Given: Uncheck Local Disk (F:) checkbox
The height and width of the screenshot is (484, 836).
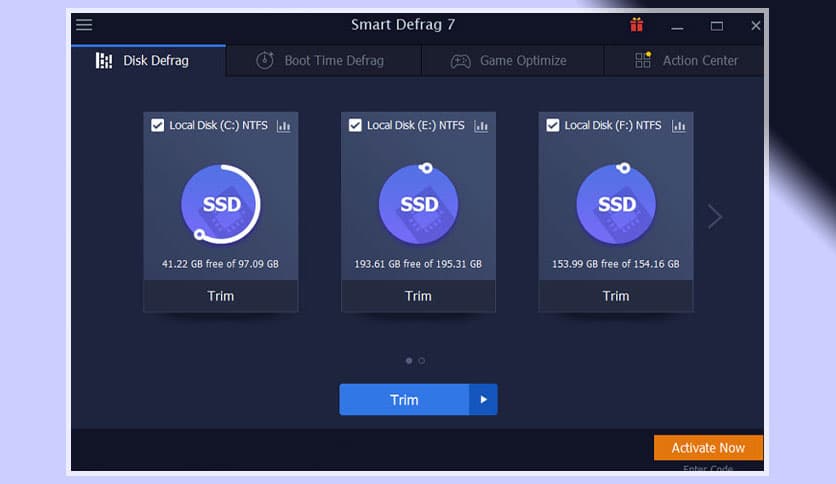Looking at the screenshot, I should (553, 125).
